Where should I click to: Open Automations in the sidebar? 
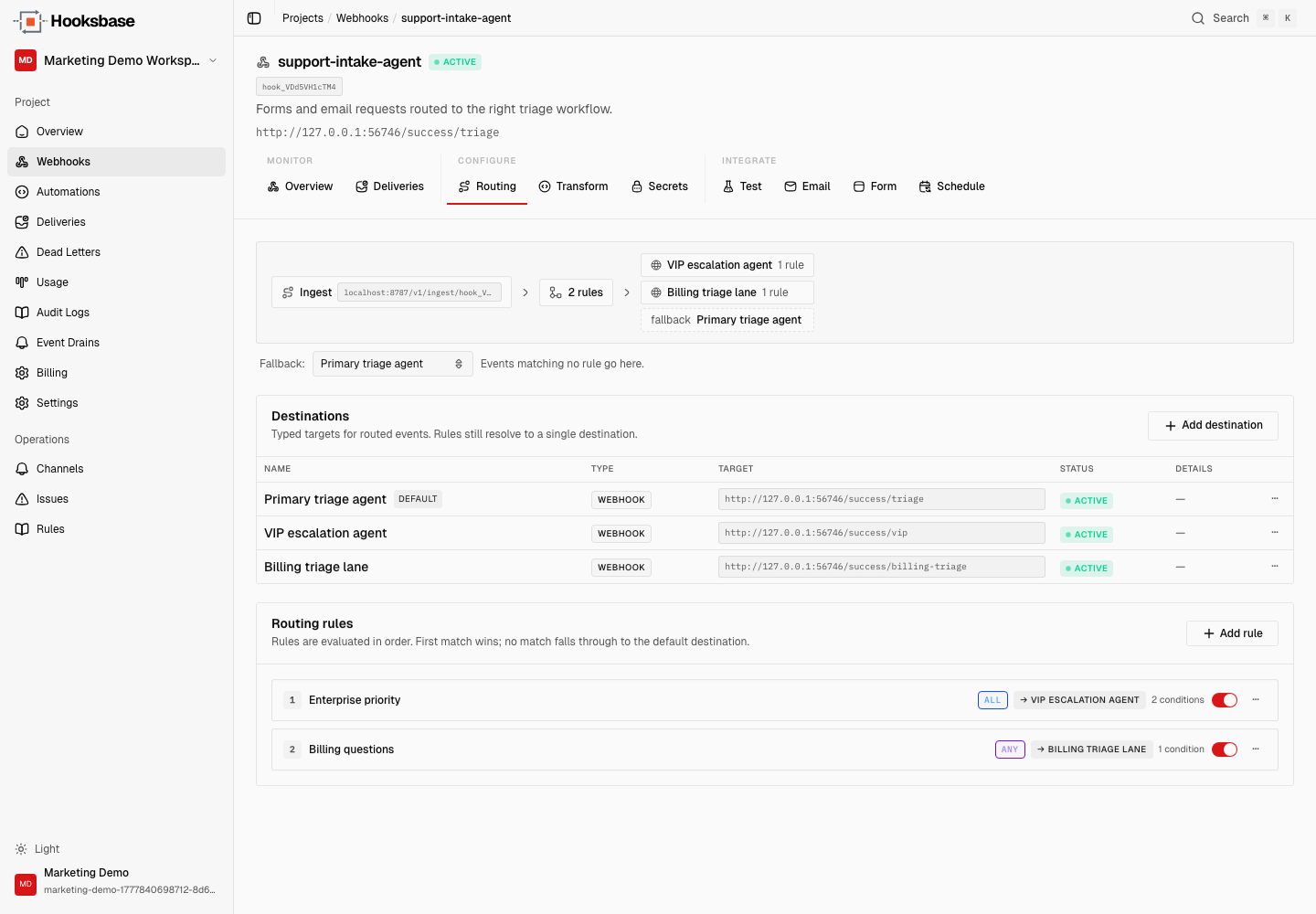click(117, 192)
